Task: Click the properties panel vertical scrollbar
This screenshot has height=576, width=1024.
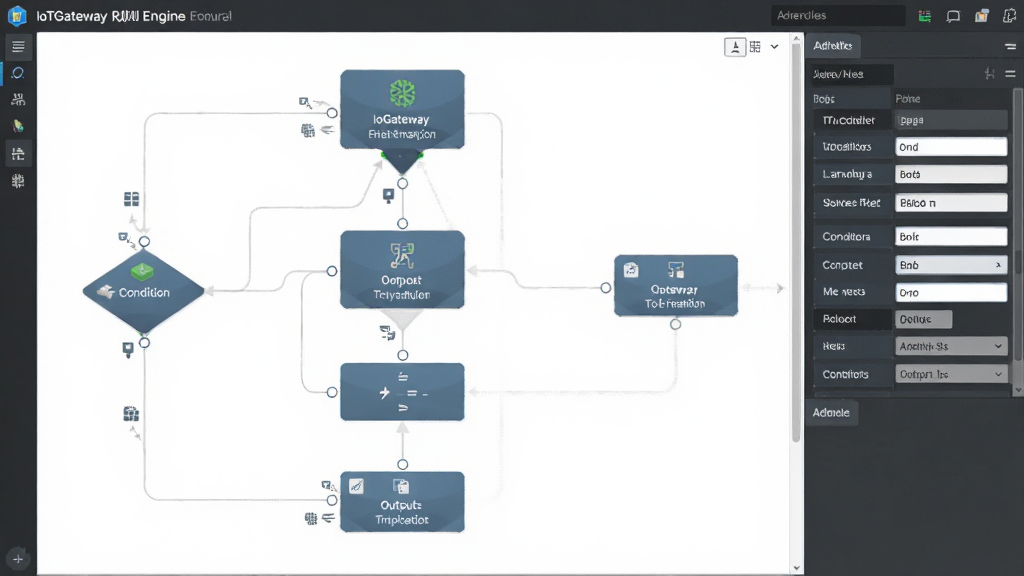Action: (1018, 225)
